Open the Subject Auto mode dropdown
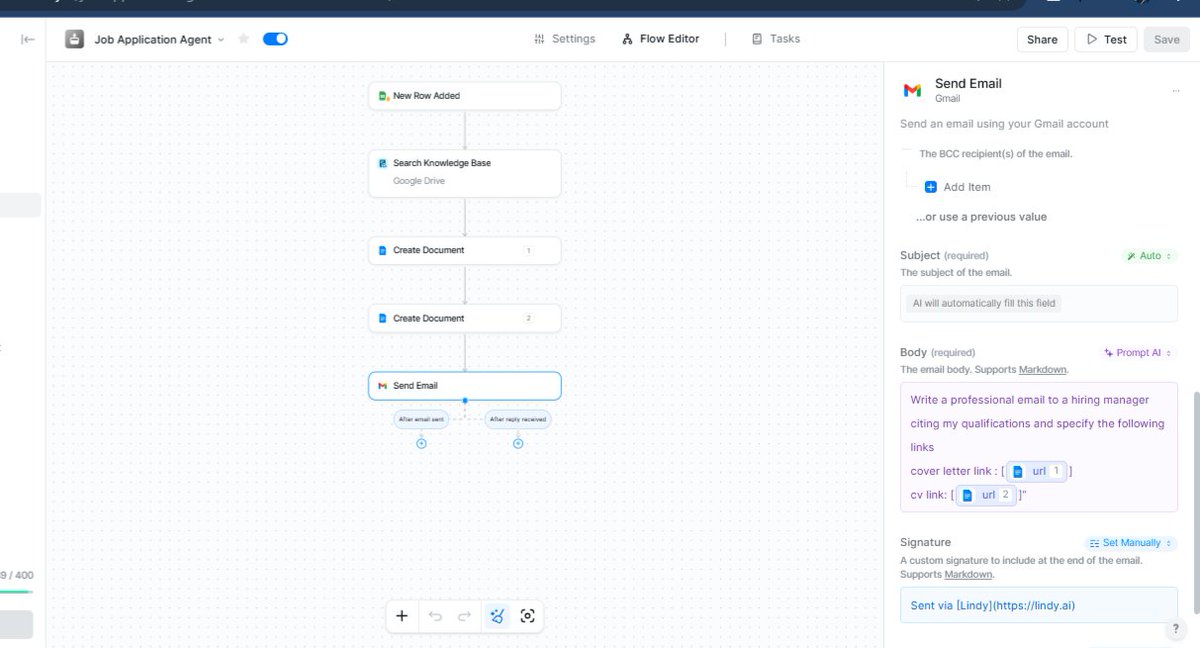The image size is (1200, 648). pos(1150,256)
